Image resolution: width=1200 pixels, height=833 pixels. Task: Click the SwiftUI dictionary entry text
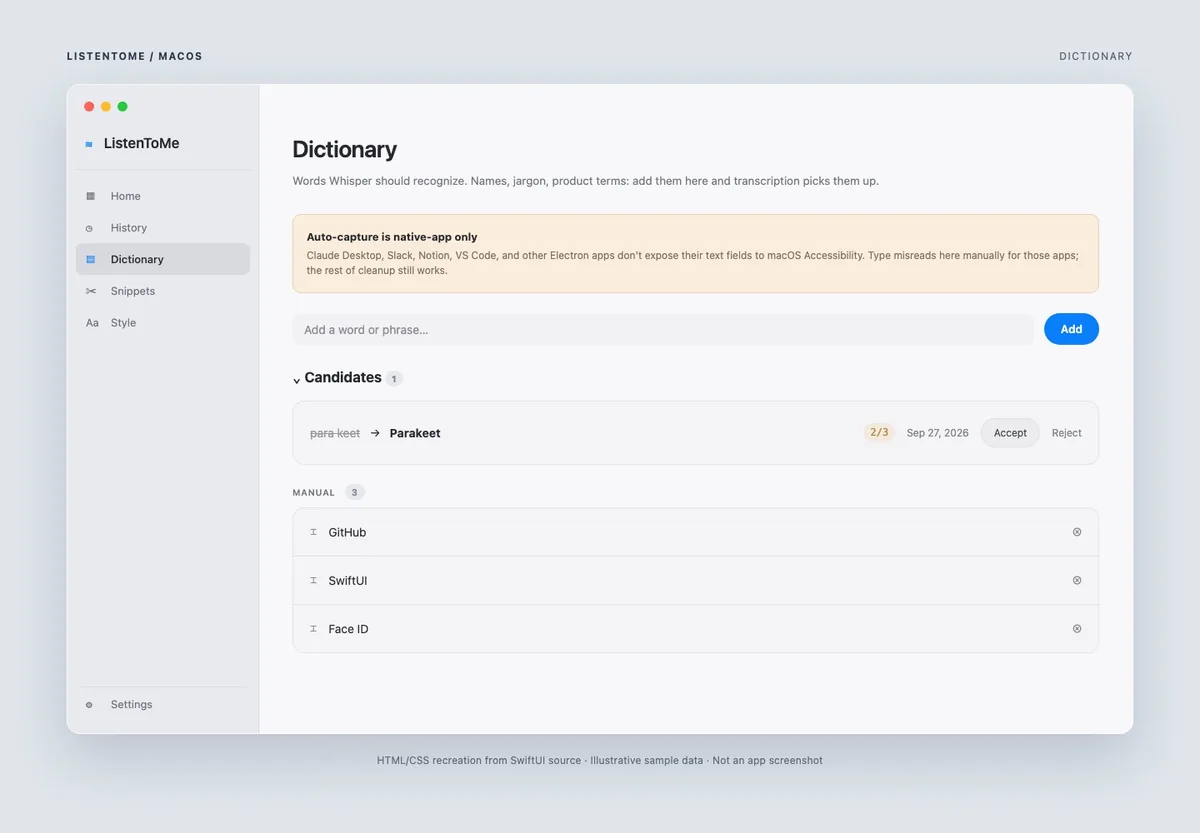348,580
